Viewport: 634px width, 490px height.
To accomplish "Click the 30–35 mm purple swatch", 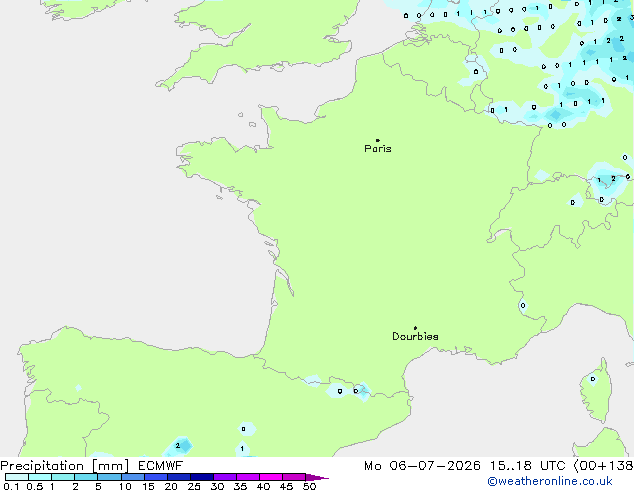I will 225,477.
